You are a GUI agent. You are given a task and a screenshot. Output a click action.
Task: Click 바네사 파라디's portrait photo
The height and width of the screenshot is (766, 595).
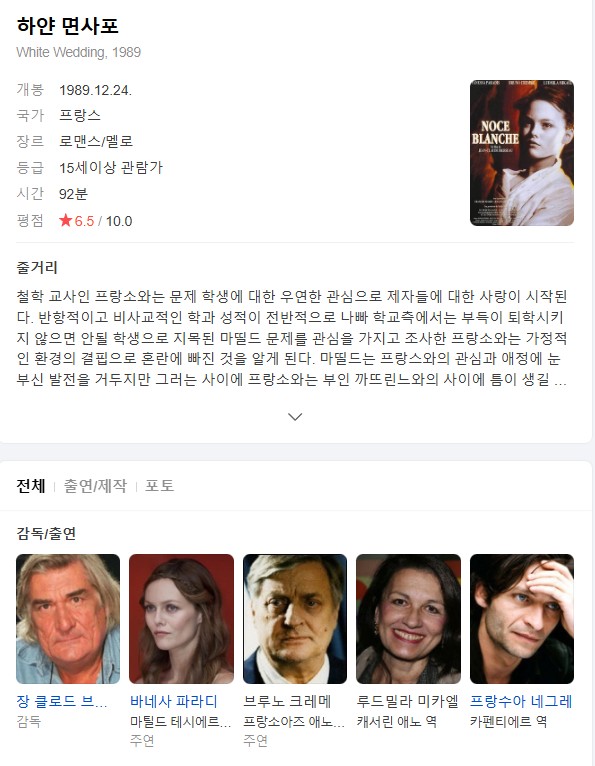click(181, 619)
